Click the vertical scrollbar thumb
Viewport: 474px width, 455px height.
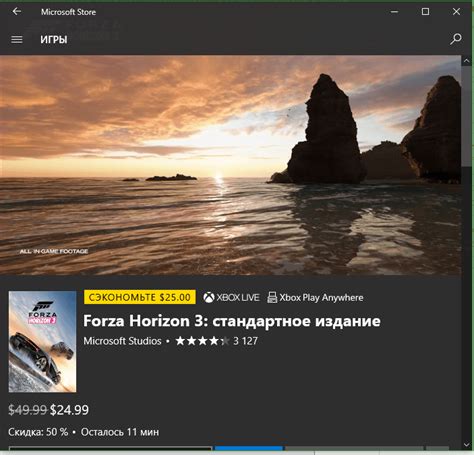pyautogui.click(x=466, y=116)
